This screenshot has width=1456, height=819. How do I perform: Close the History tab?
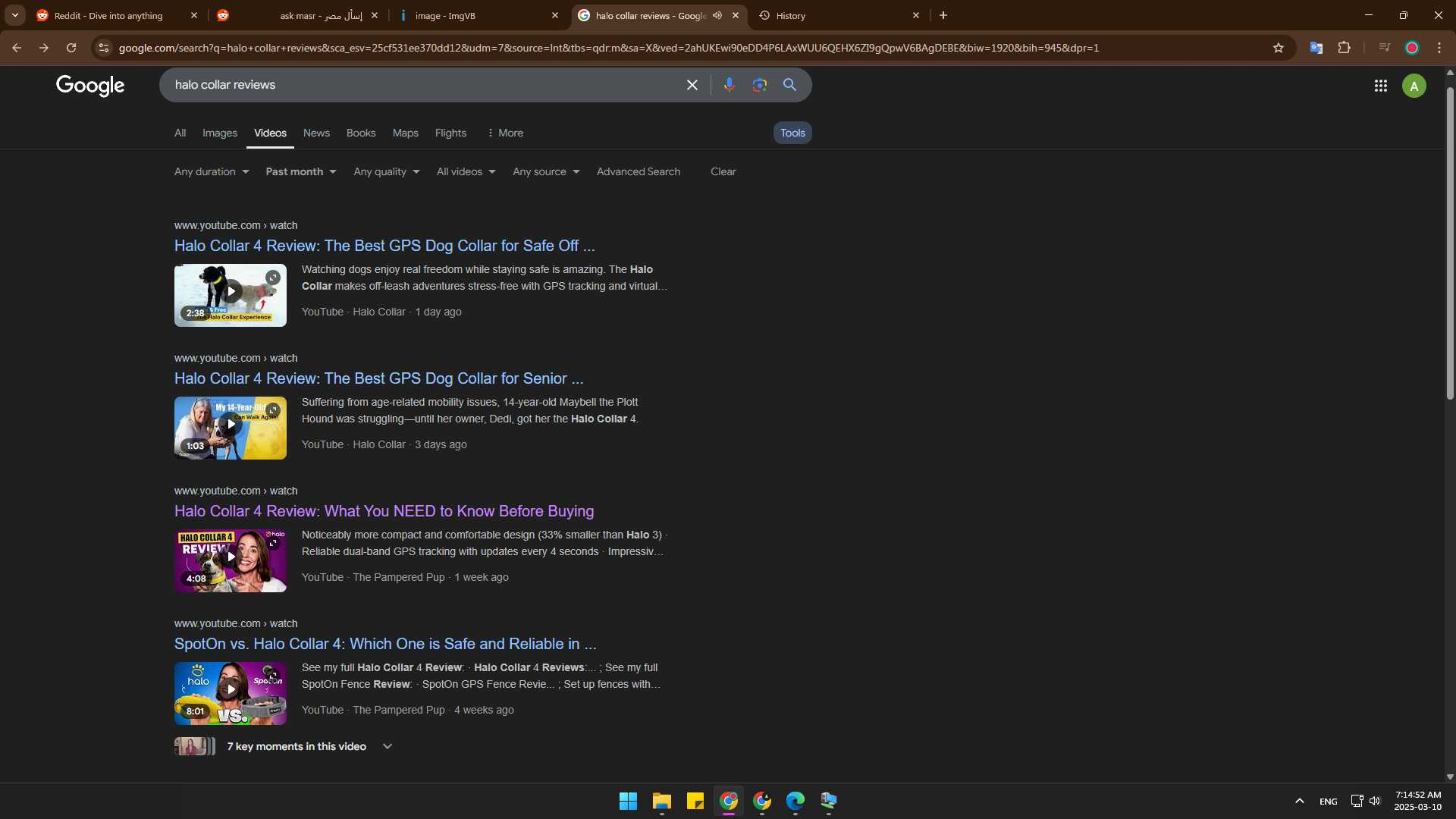pos(916,15)
